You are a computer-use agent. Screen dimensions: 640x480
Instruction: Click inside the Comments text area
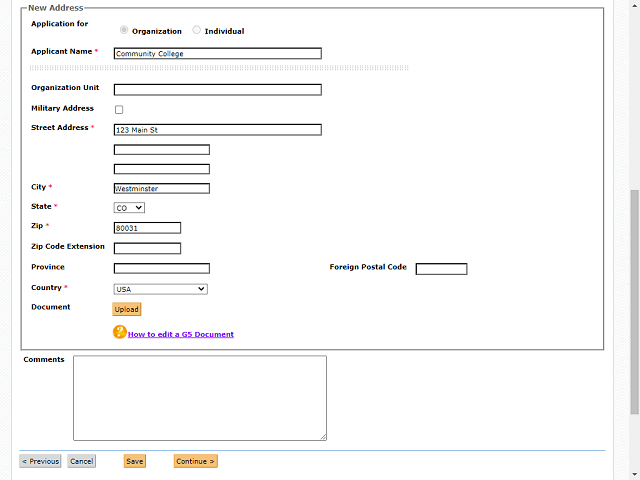point(200,398)
